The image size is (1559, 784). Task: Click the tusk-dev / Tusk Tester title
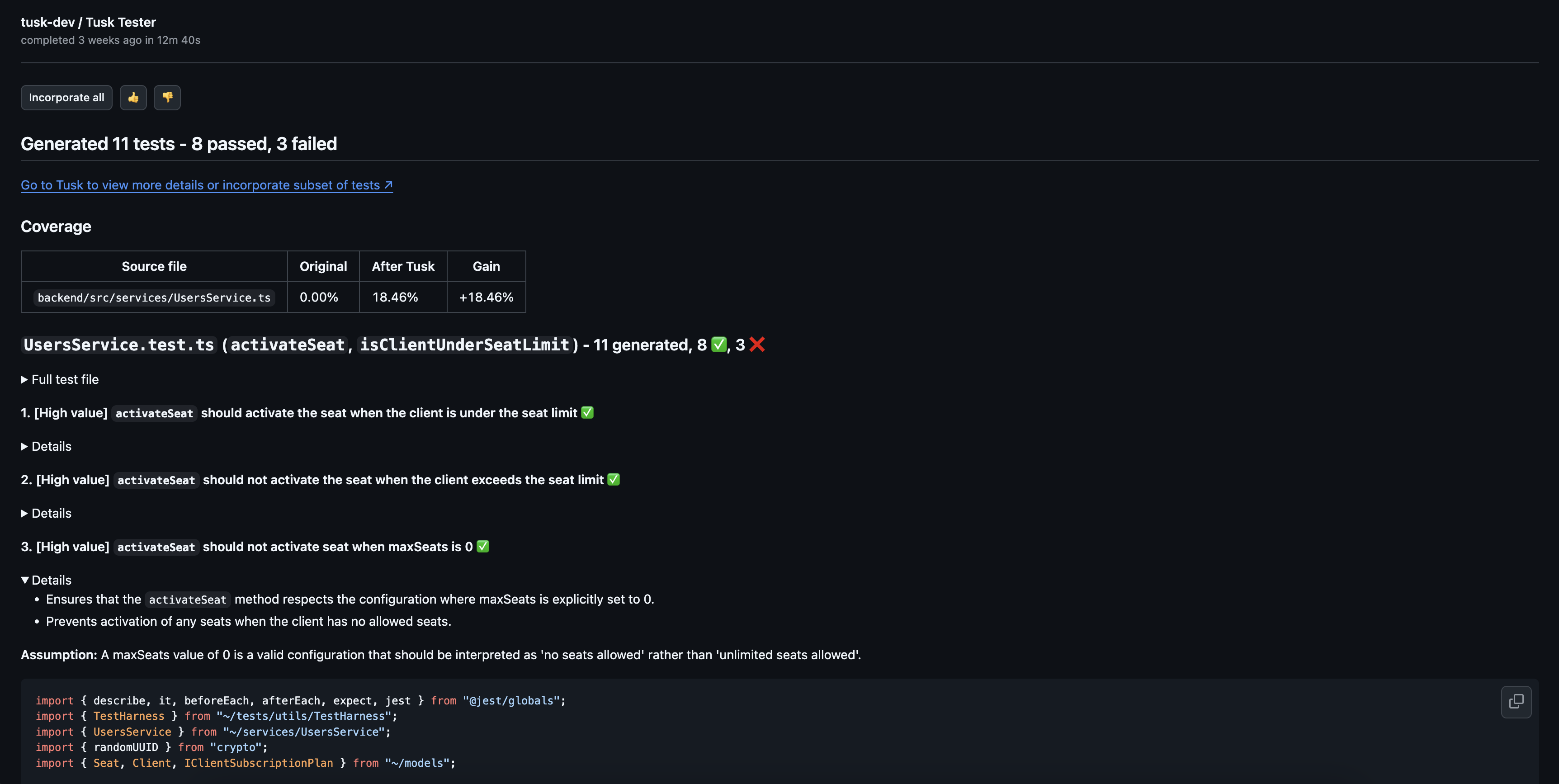[88, 22]
